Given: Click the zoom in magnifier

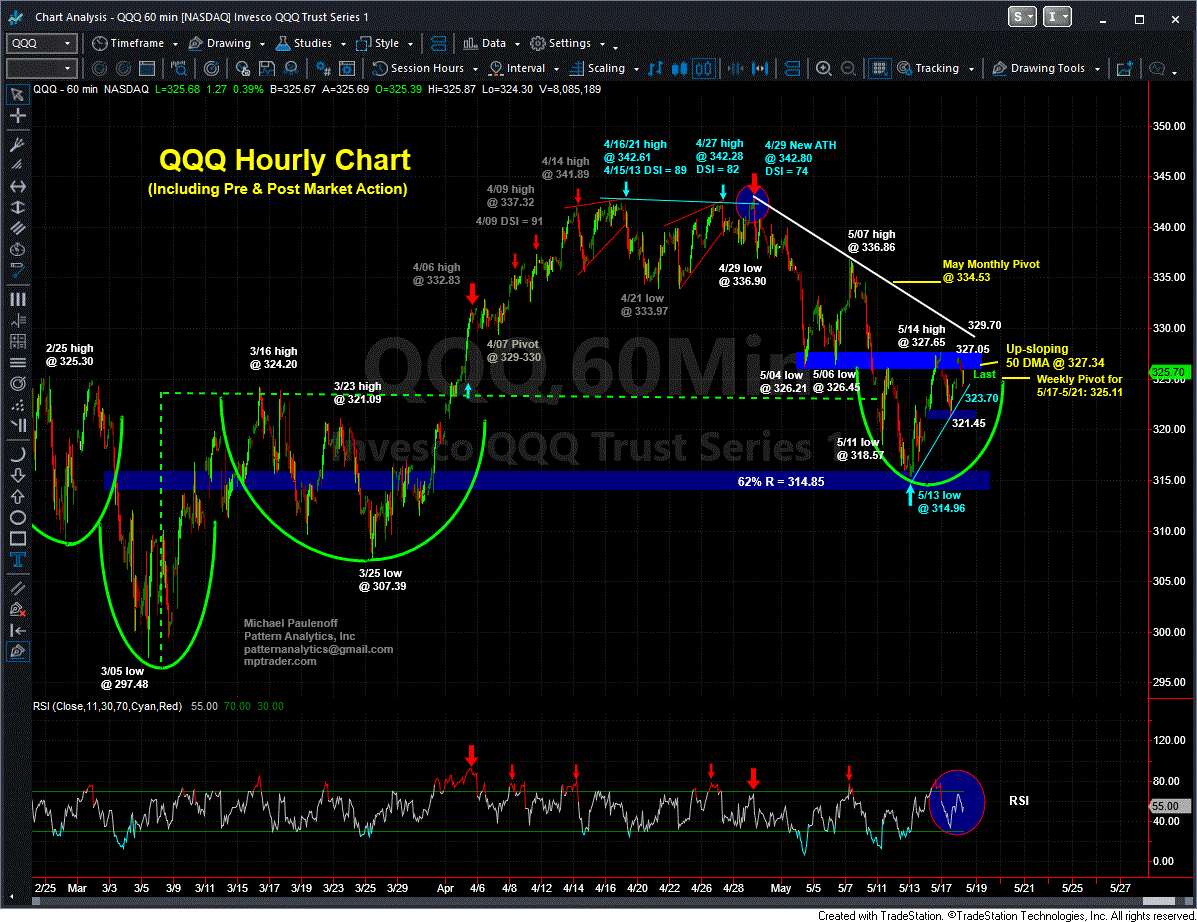Looking at the screenshot, I should point(824,69).
